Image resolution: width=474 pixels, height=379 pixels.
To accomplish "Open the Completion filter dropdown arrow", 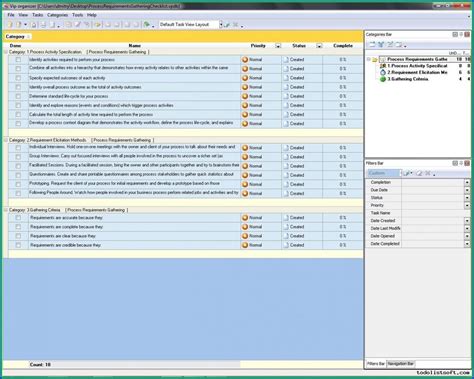I will click(x=467, y=182).
